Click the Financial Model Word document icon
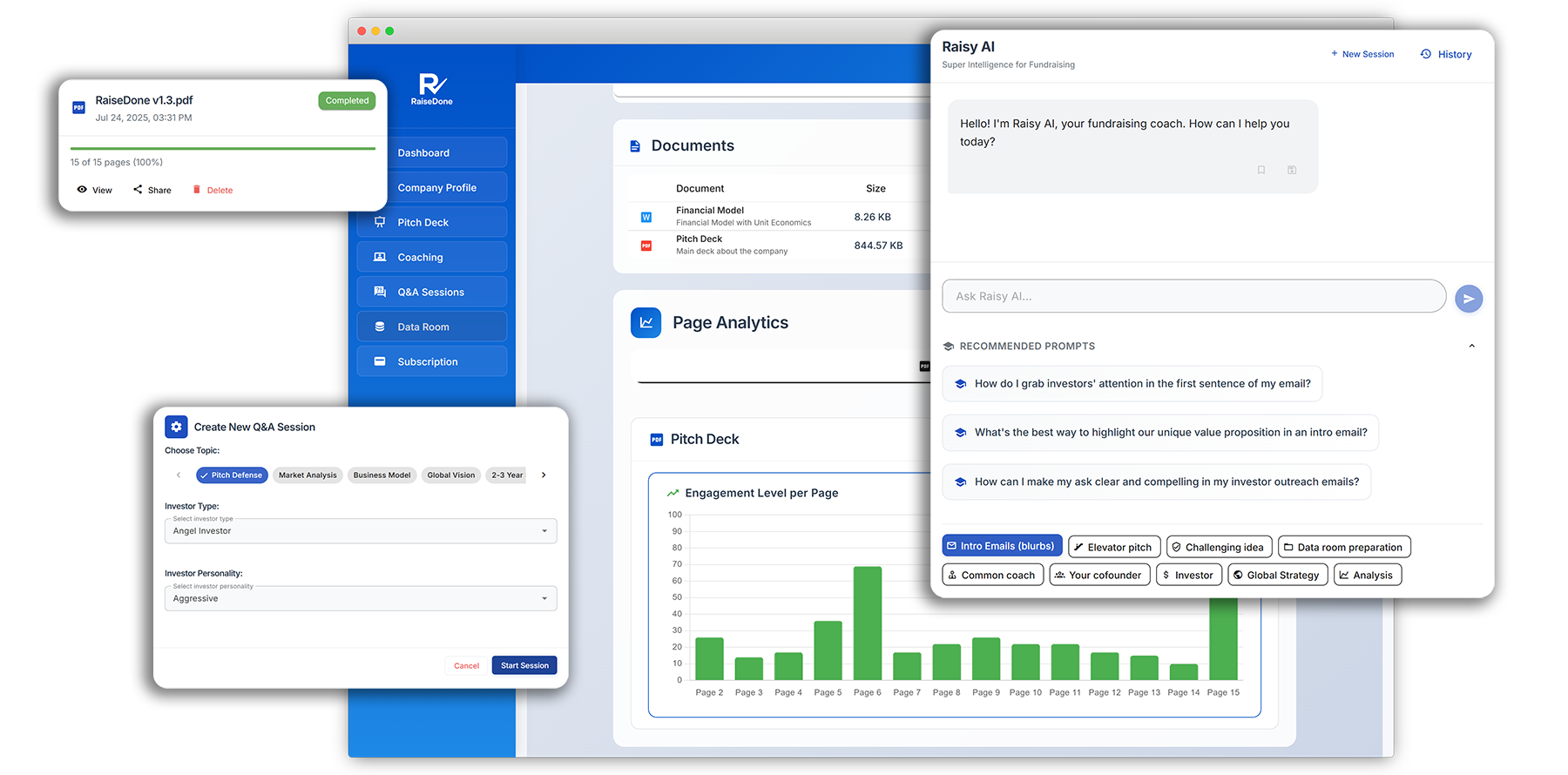1568x775 pixels. tap(646, 217)
